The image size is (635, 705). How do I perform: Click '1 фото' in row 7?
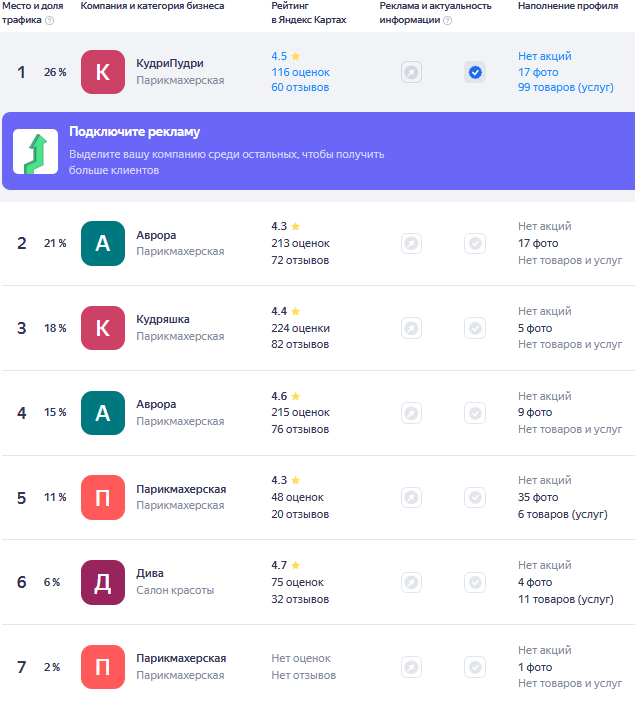(x=535, y=667)
